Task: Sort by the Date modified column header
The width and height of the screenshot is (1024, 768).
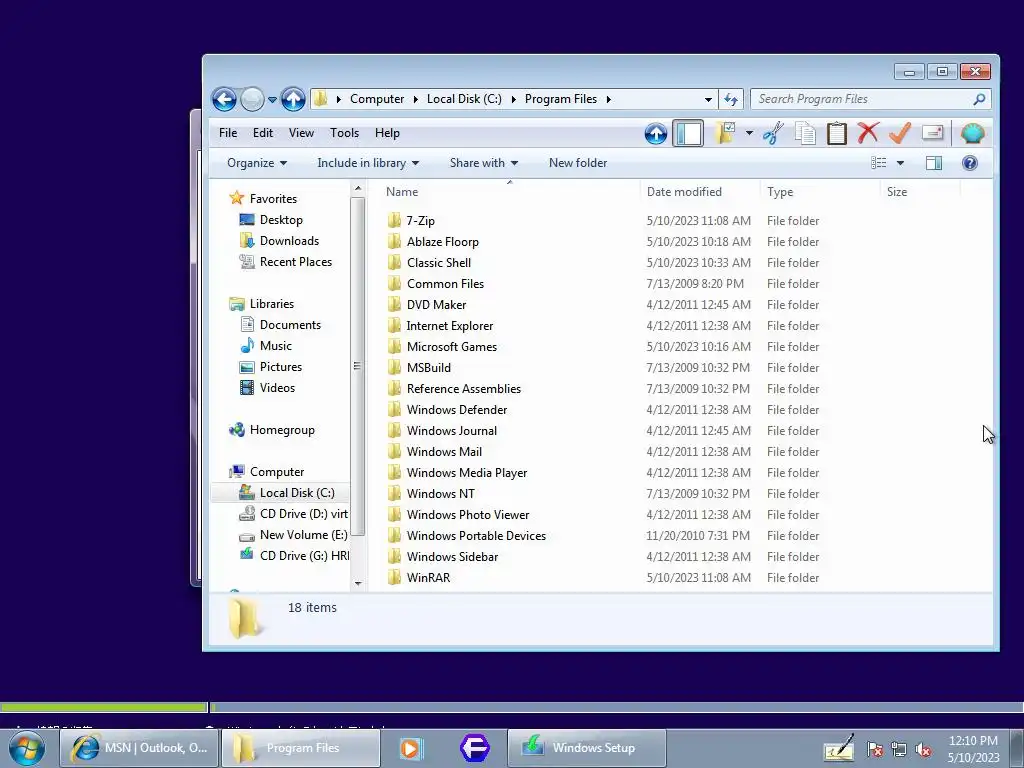Action: [700, 191]
